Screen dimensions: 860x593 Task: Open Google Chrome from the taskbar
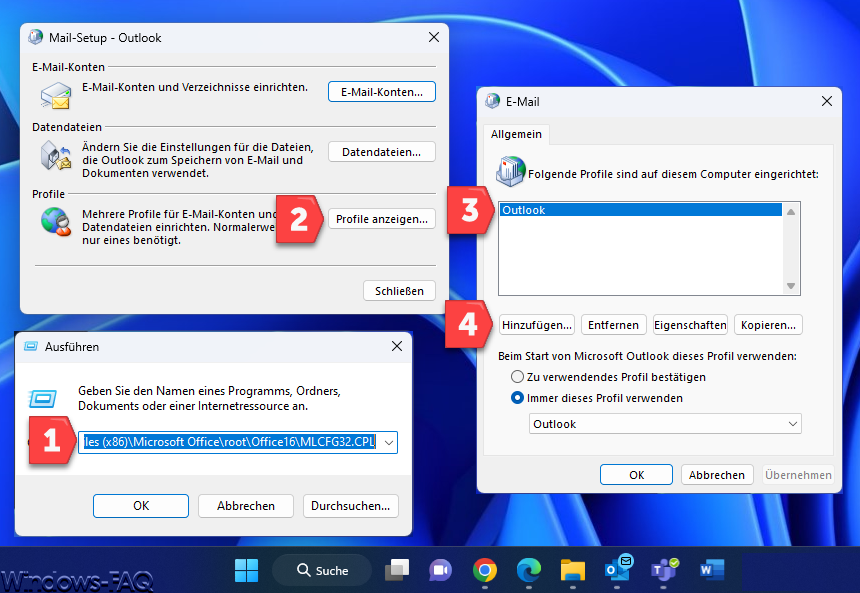(x=485, y=571)
